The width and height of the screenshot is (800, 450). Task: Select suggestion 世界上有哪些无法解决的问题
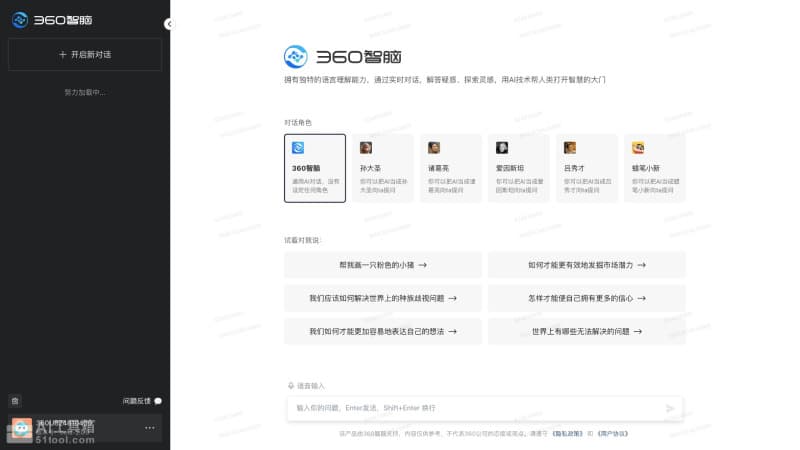pyautogui.click(x=587, y=331)
